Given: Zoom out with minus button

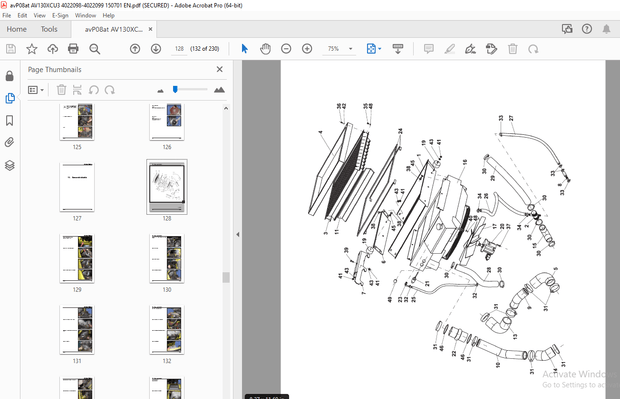Looking at the screenshot, I should [x=286, y=49].
